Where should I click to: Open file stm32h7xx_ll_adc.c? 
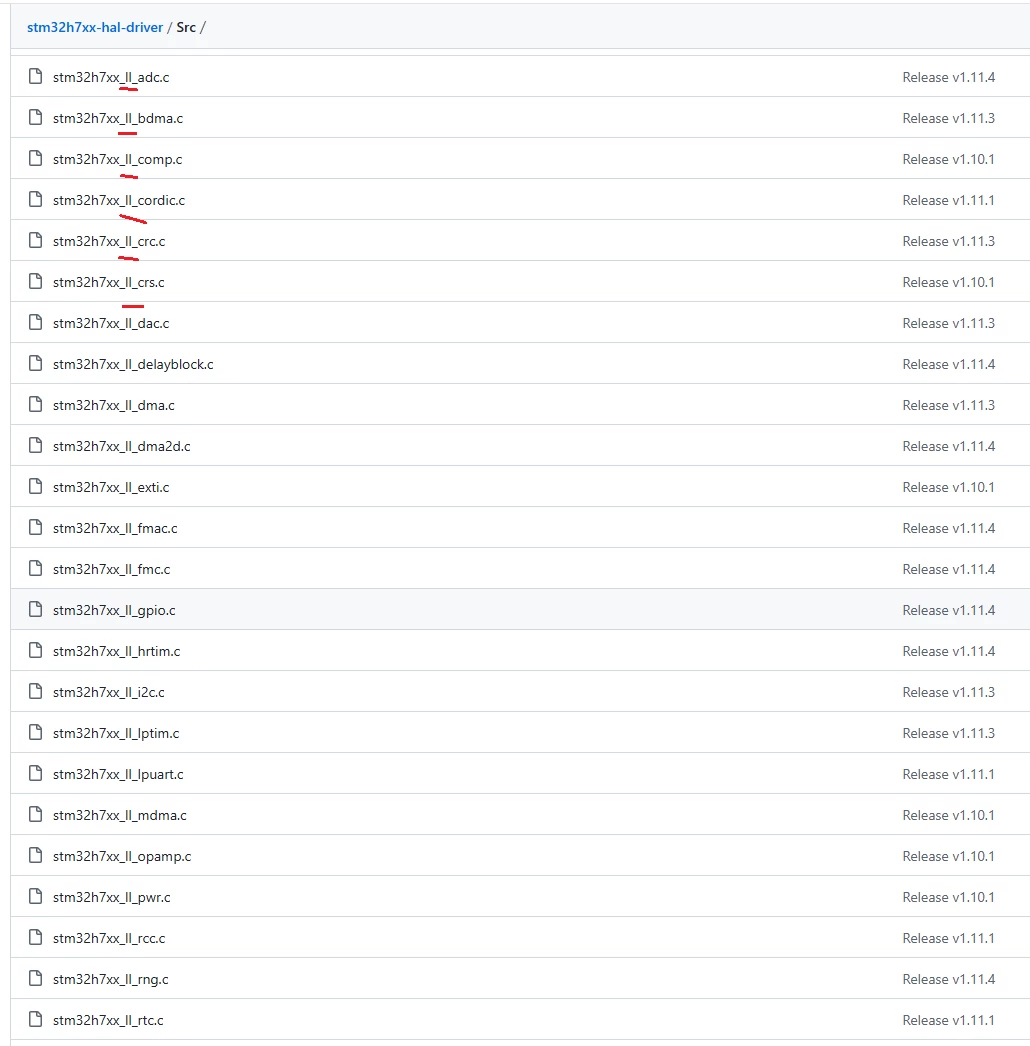[111, 77]
